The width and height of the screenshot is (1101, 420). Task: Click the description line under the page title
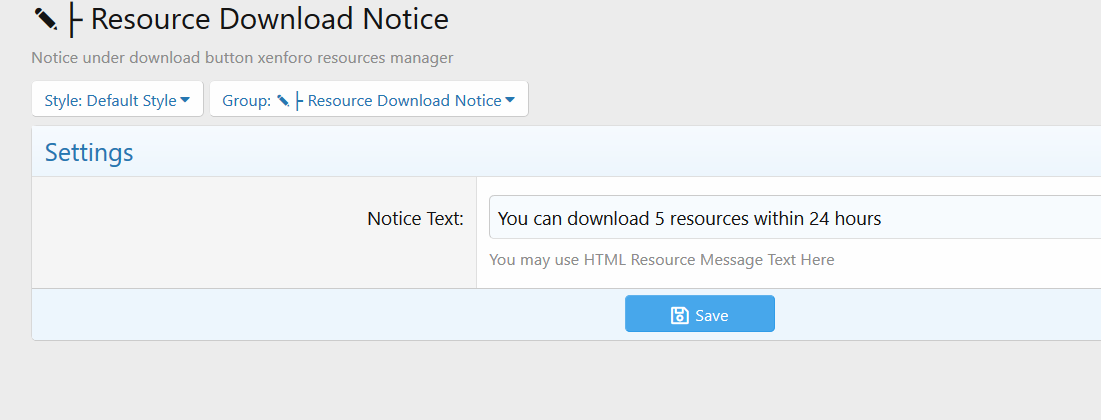coord(242,58)
